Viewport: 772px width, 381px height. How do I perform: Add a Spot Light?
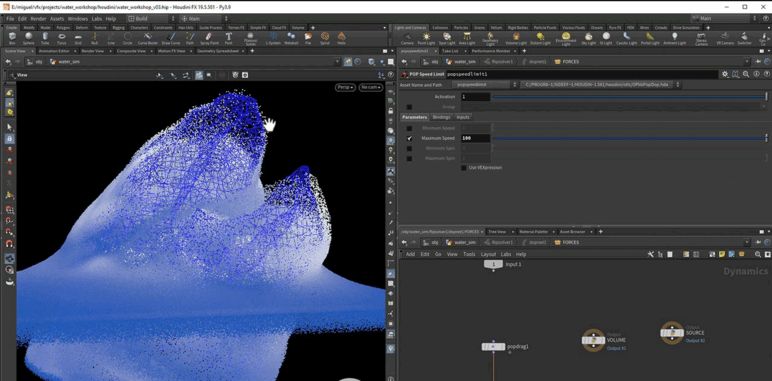tap(447, 38)
